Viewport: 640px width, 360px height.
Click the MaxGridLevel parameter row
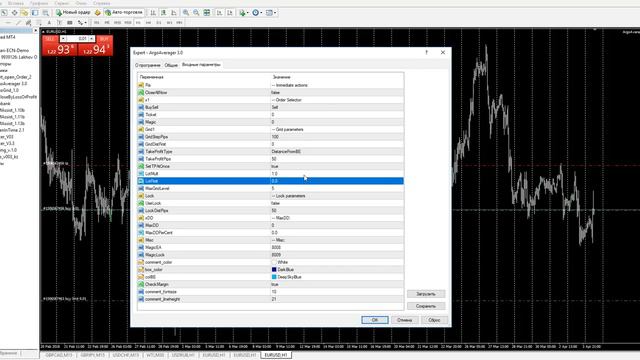point(271,189)
